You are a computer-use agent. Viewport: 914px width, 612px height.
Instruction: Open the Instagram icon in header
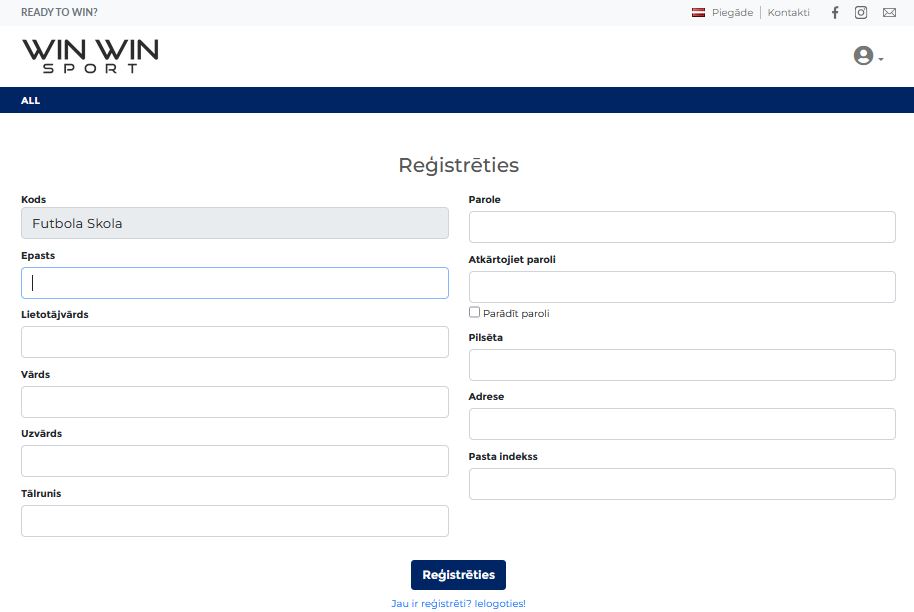pos(861,13)
